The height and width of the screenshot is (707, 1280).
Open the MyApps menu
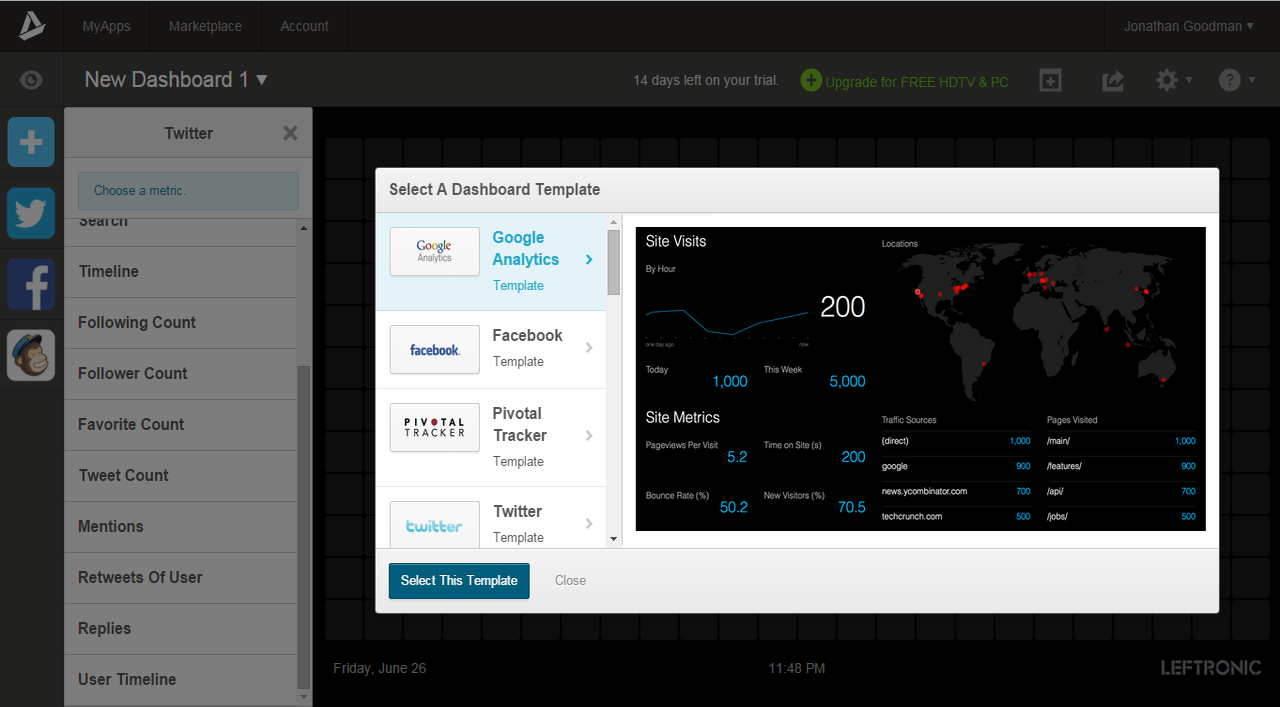[106, 26]
